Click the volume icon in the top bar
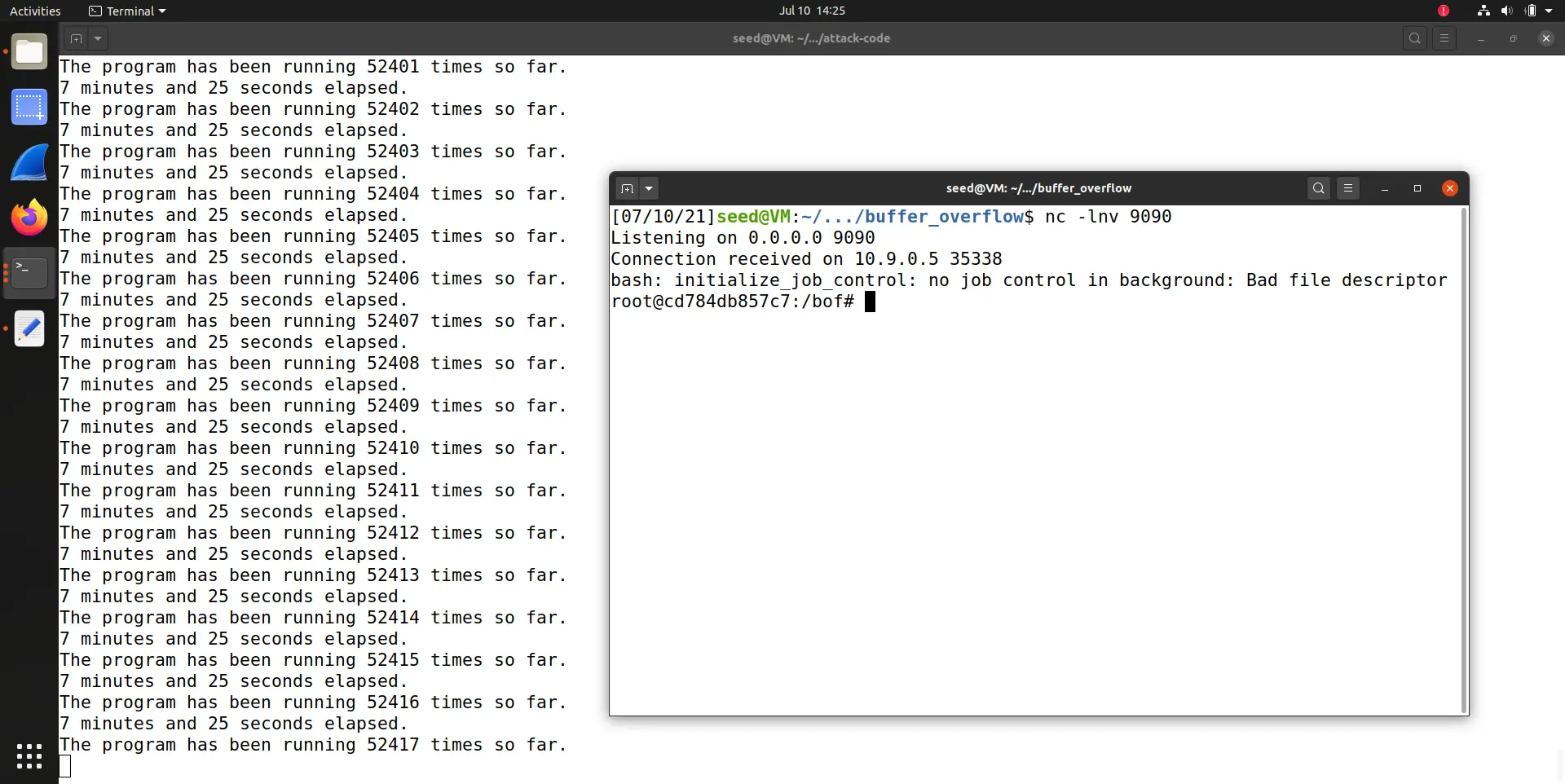This screenshot has width=1565, height=784. (x=1507, y=11)
